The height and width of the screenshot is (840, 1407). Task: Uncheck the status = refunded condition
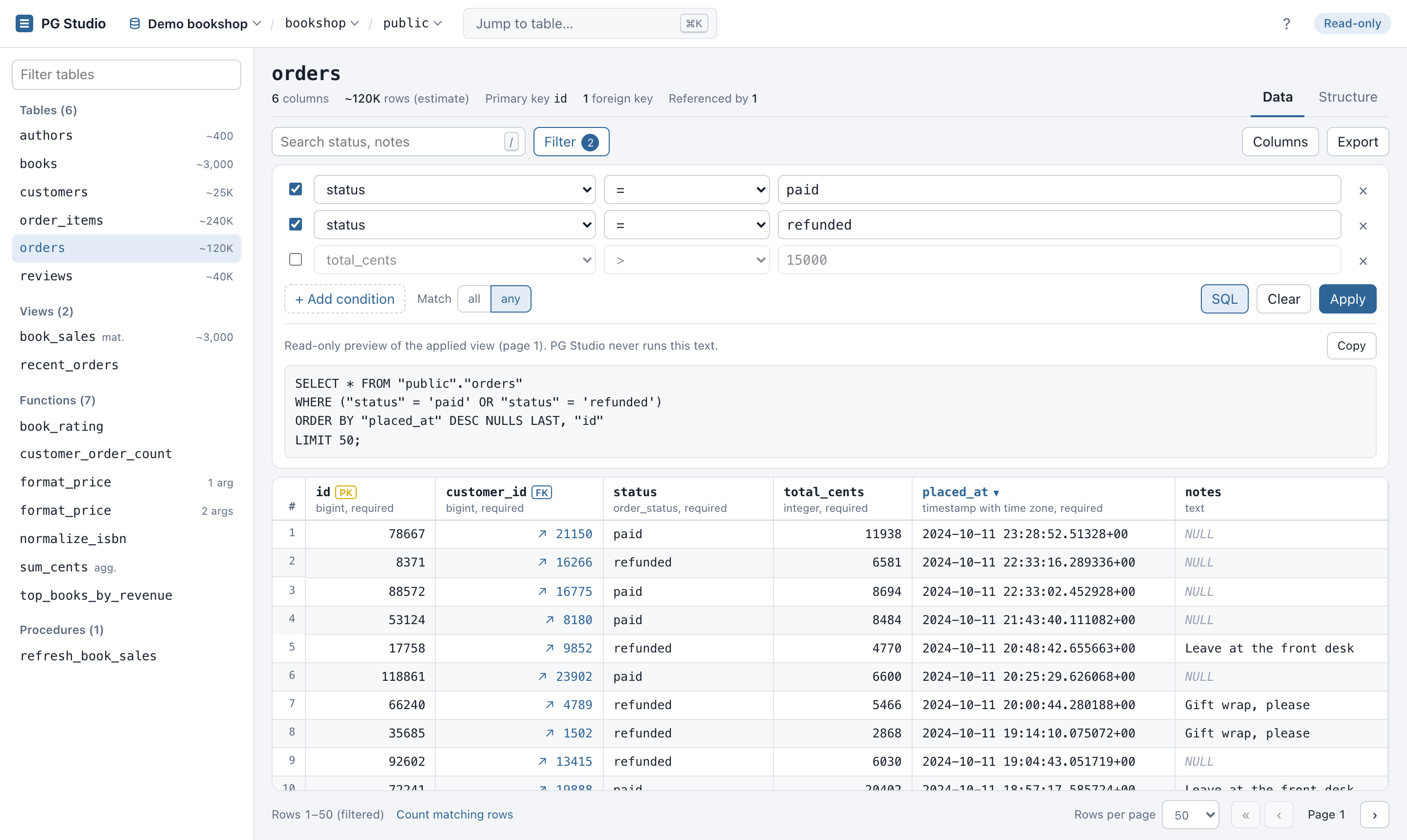[x=296, y=224]
